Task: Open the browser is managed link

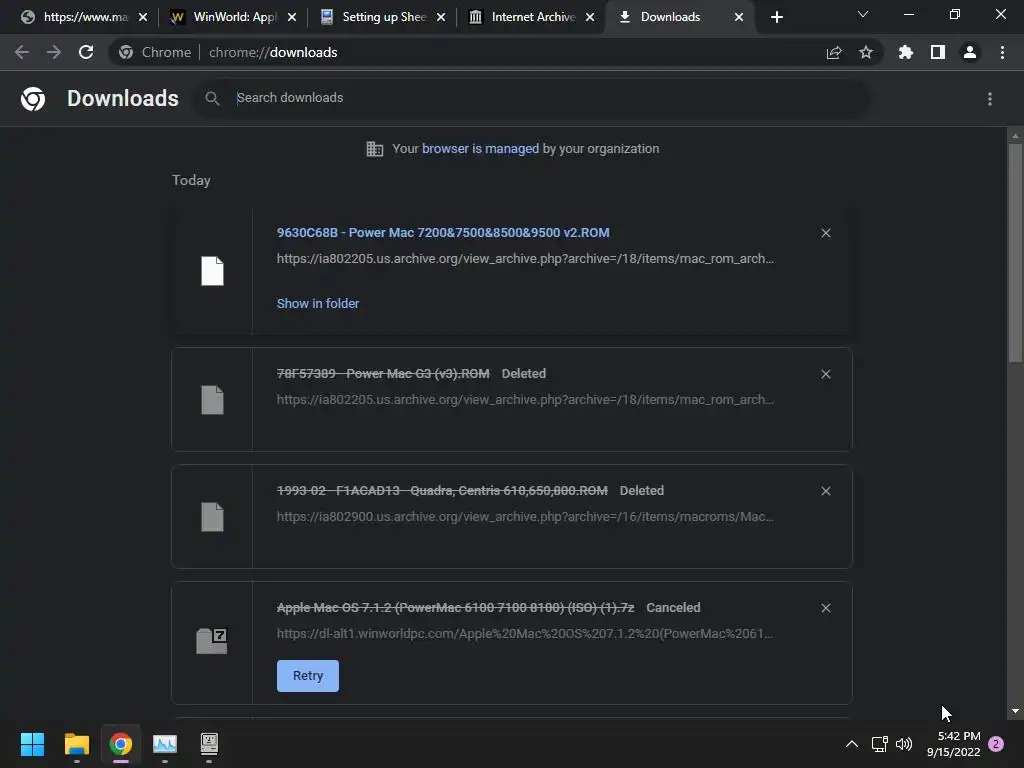Action: (x=481, y=149)
